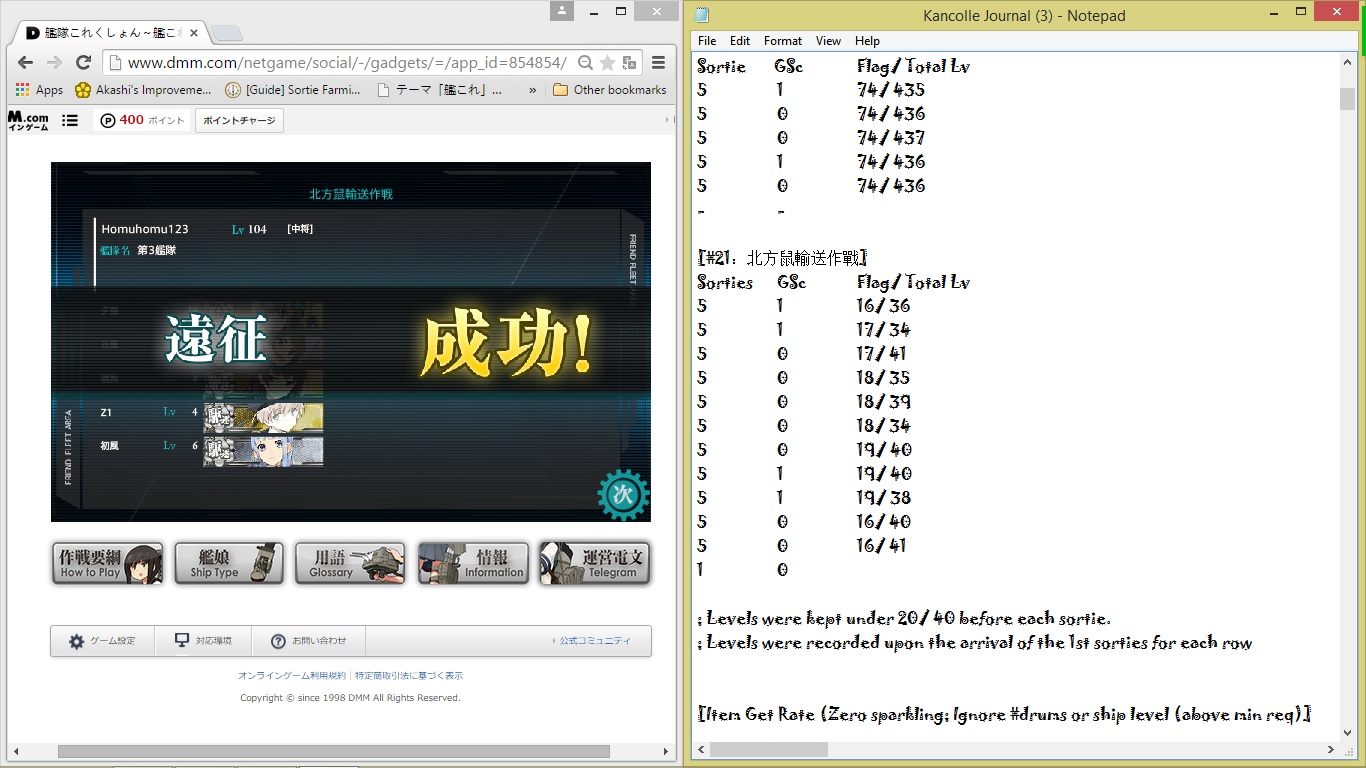Open 公式コミュニティ link
The height and width of the screenshot is (768, 1366).
click(x=592, y=641)
